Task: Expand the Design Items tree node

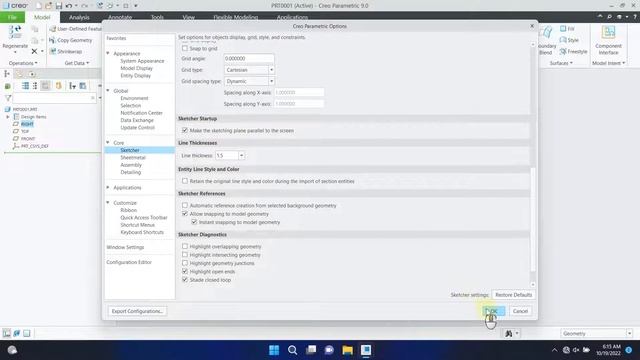Action: 8,117
